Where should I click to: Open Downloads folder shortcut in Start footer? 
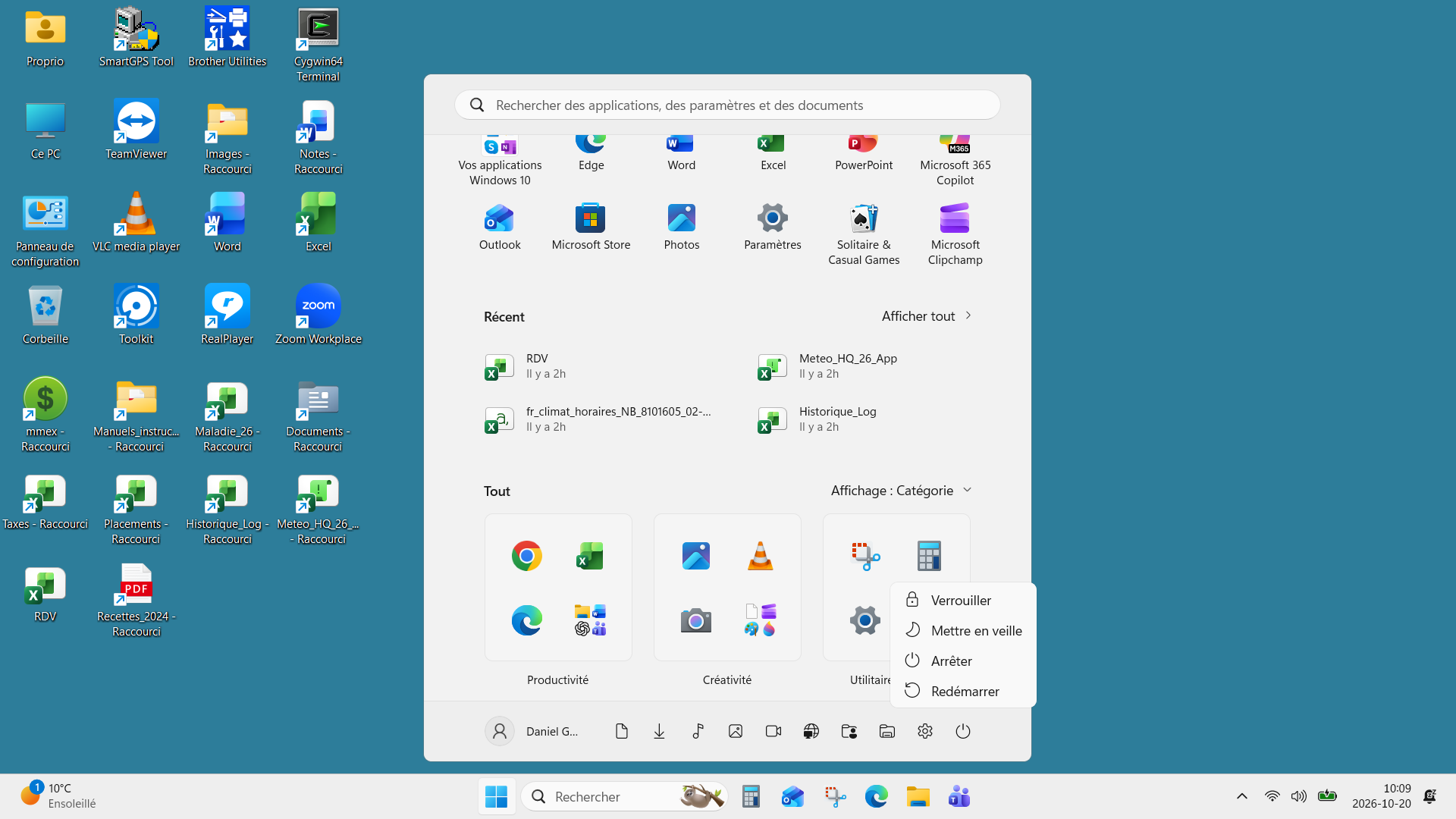coord(659,731)
